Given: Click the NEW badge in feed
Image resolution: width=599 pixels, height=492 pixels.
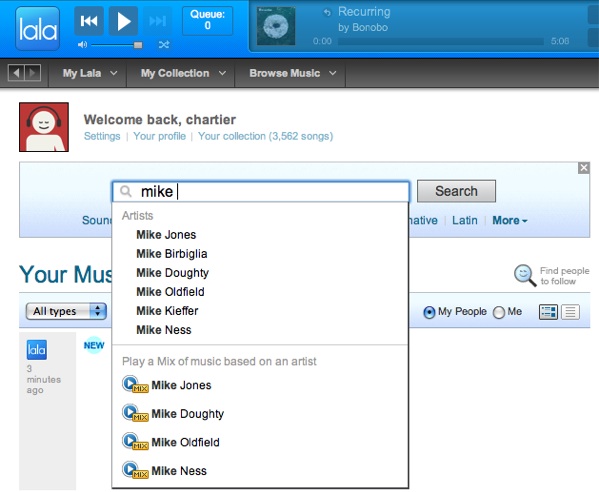Looking at the screenshot, I should pos(94,345).
